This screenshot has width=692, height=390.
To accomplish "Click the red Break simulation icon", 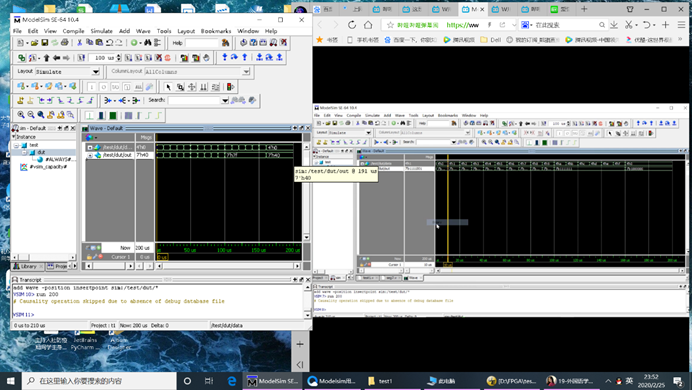I will (x=168, y=58).
